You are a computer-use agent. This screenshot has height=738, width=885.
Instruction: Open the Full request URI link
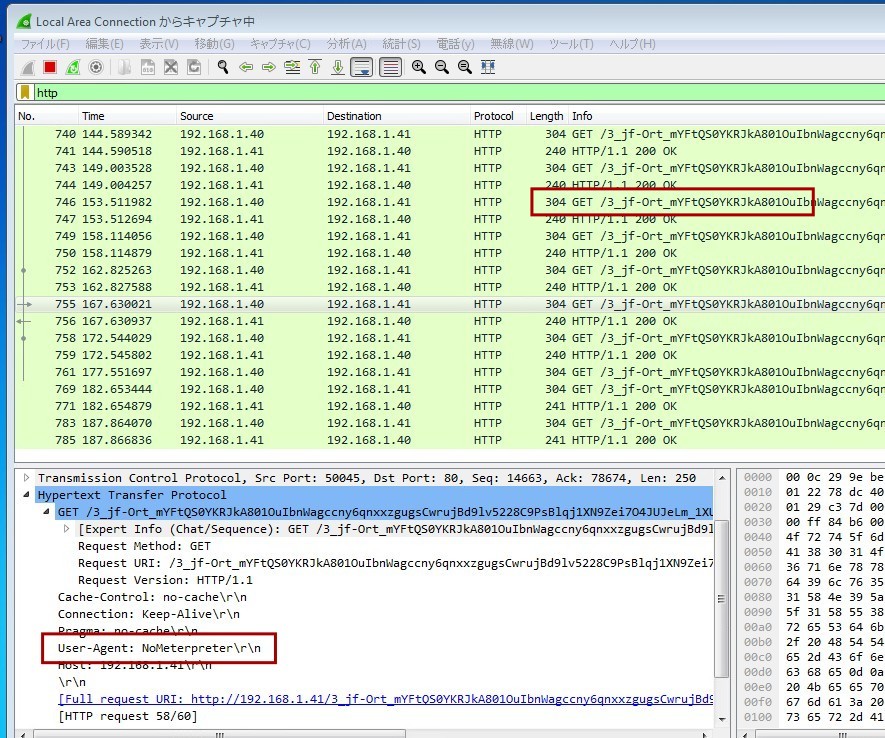click(x=385, y=699)
